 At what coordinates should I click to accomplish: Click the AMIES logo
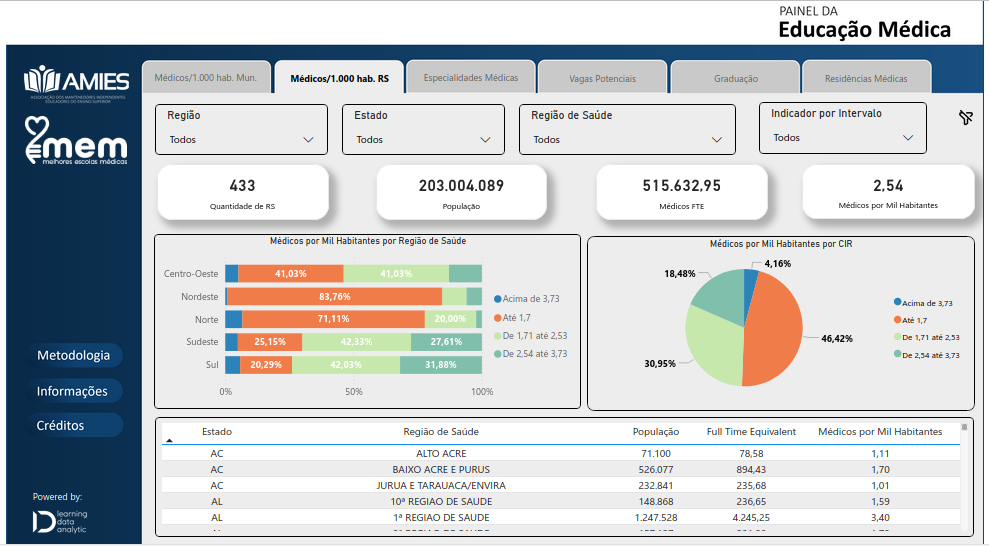pyautogui.click(x=77, y=81)
